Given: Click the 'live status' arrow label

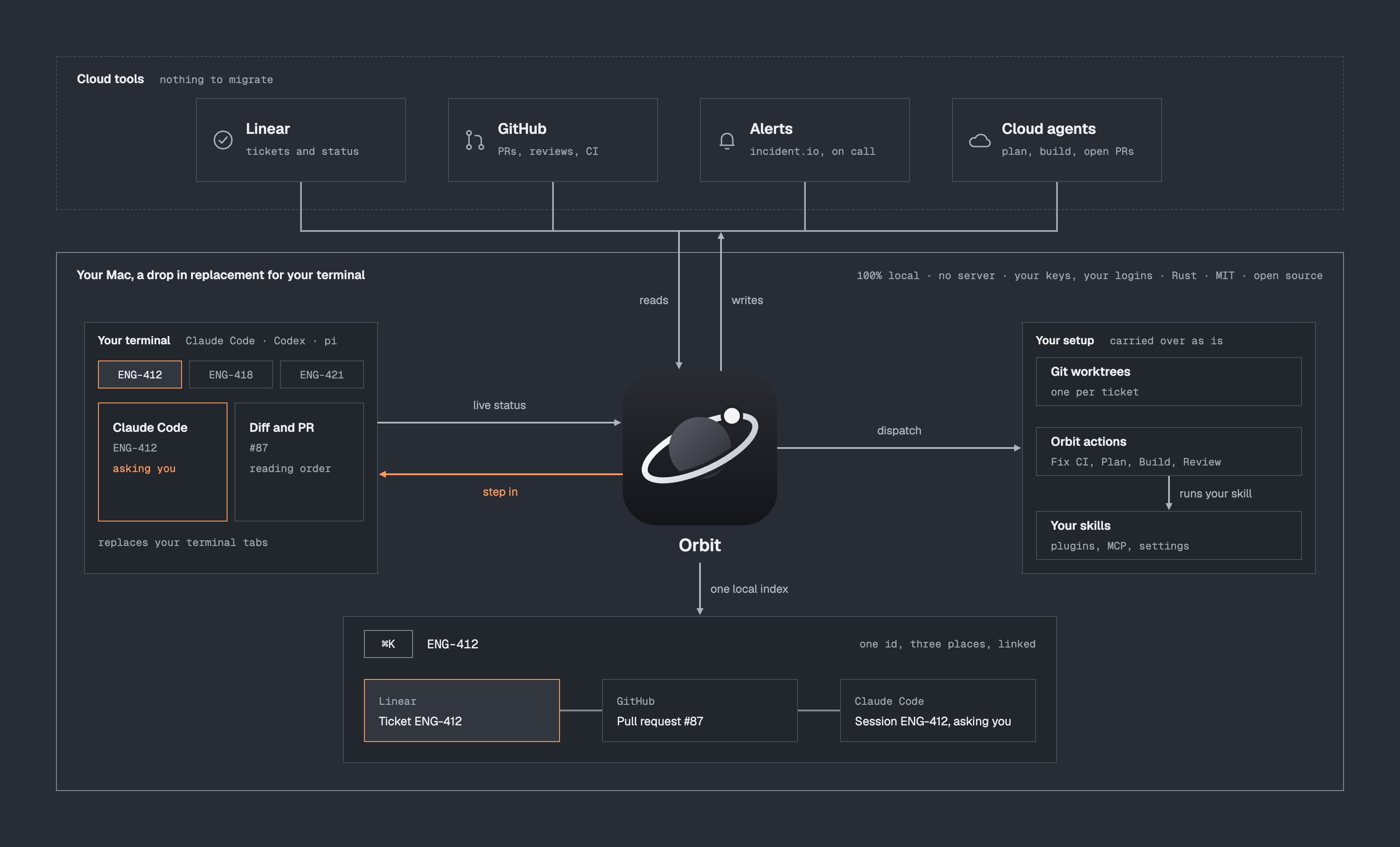Looking at the screenshot, I should click(500, 405).
